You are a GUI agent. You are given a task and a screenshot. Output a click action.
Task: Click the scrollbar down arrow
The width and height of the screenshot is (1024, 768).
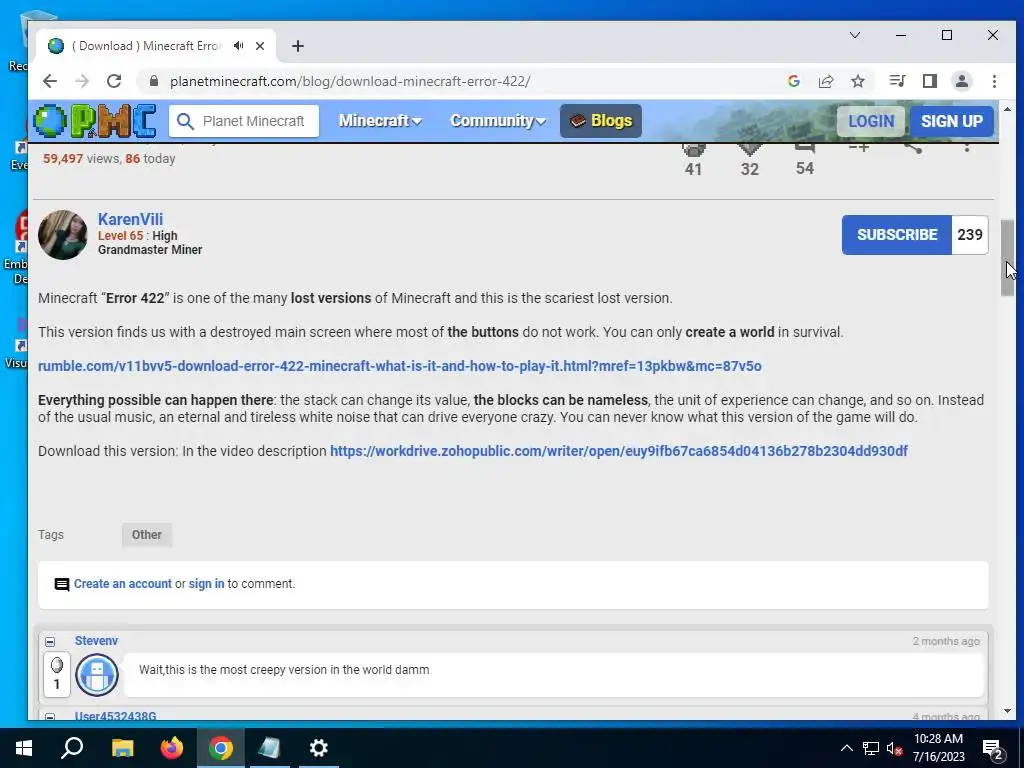click(1007, 711)
